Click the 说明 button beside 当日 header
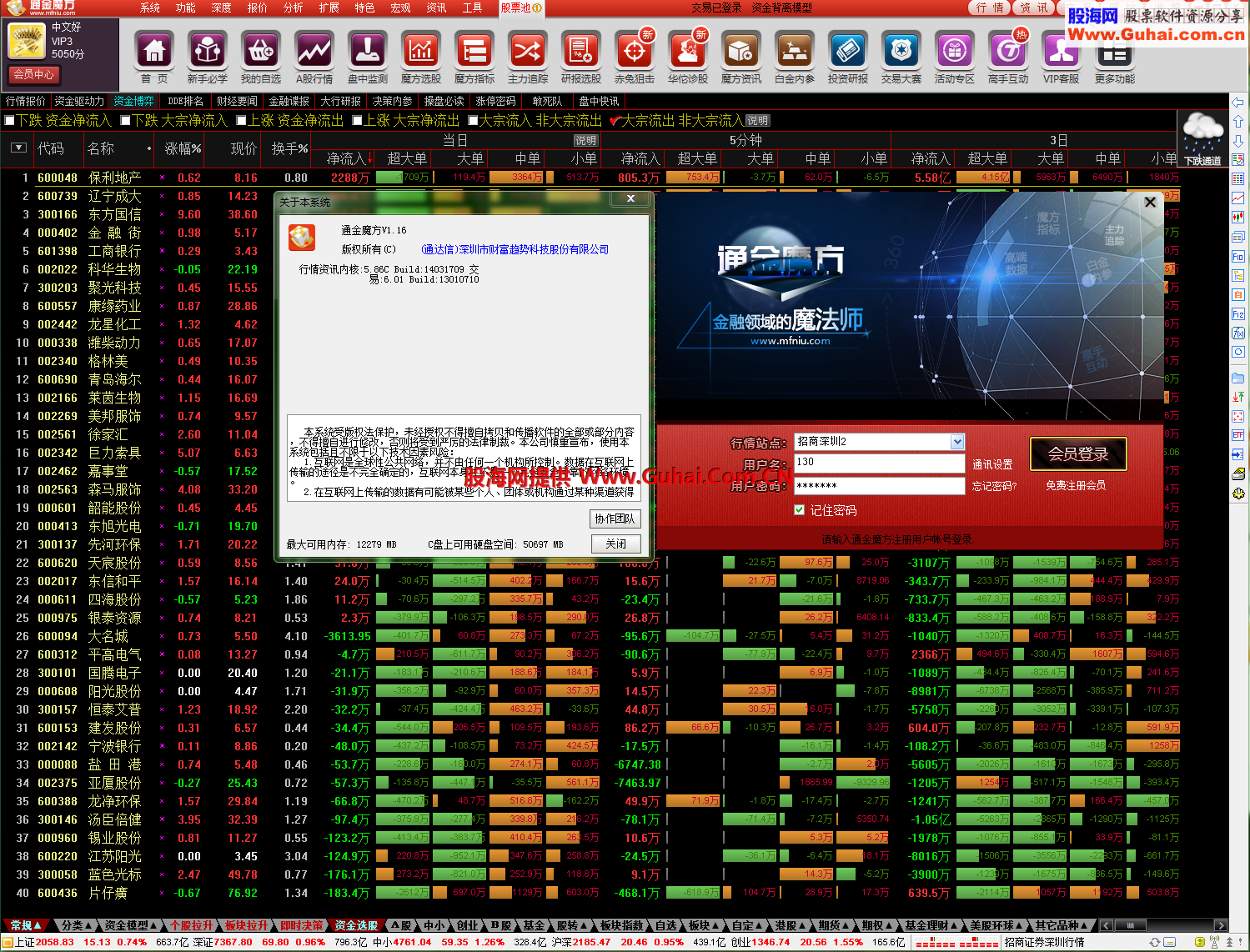1250x952 pixels. click(x=585, y=141)
